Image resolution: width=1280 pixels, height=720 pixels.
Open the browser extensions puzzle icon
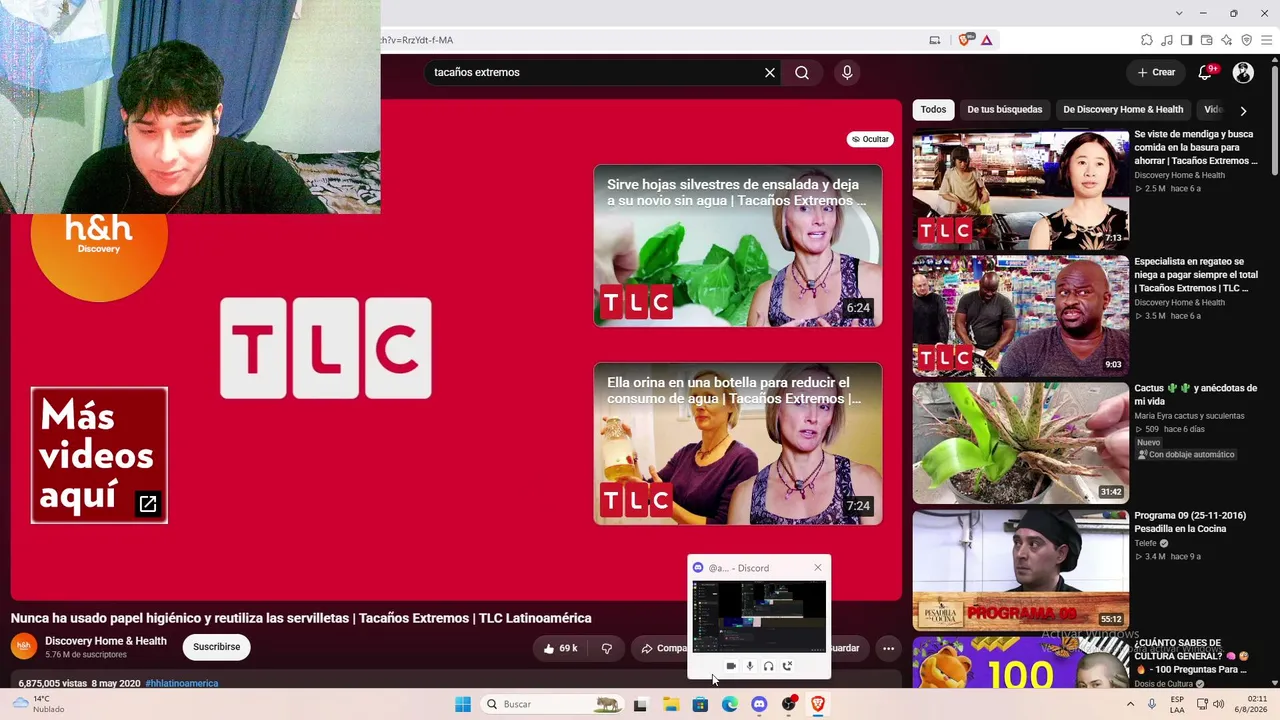[1147, 40]
